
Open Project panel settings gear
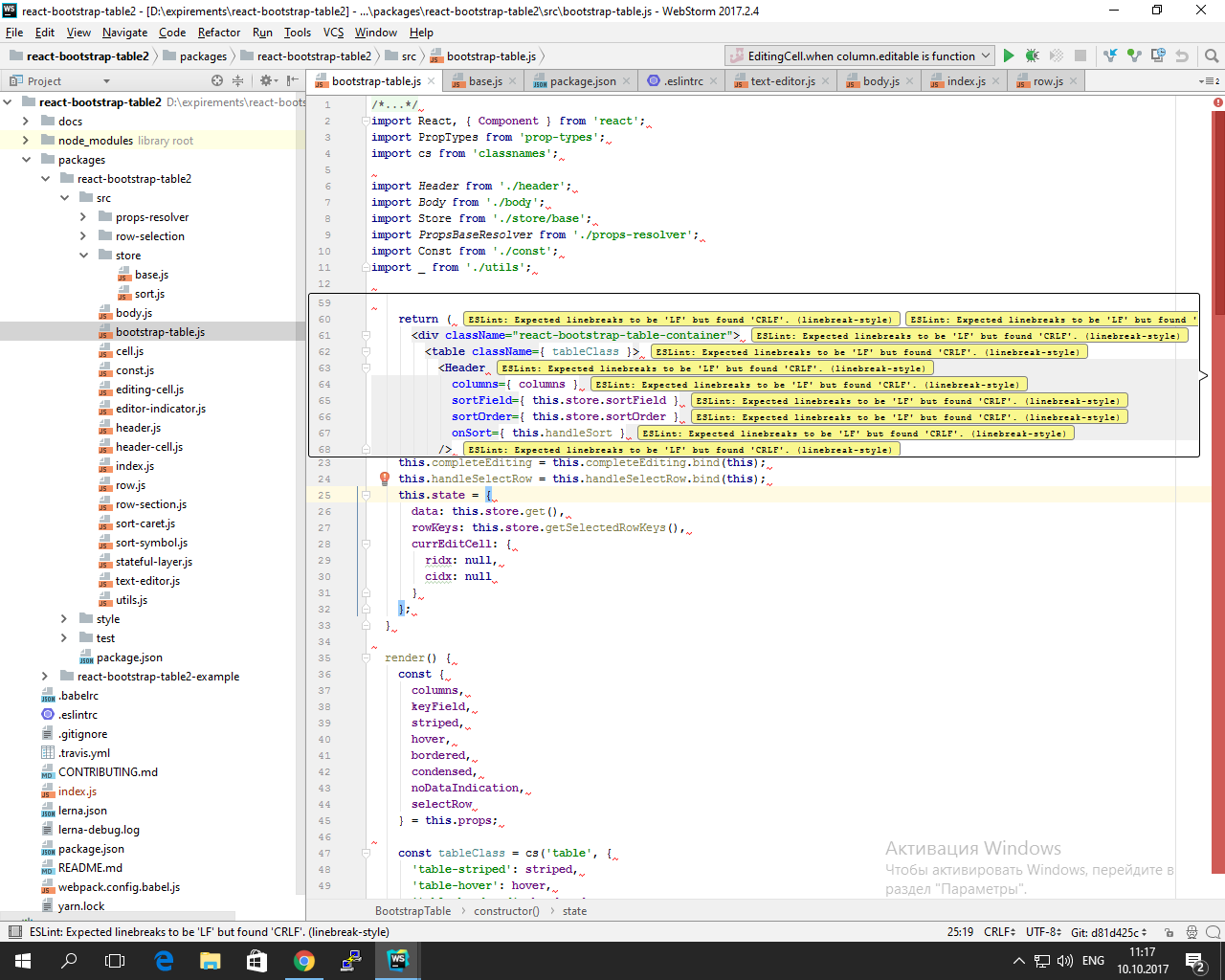(x=268, y=81)
